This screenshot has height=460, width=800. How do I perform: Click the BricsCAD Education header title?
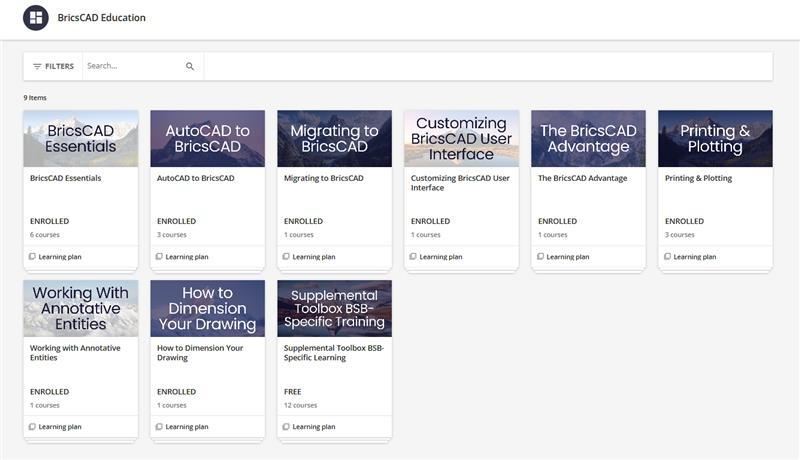[x=101, y=18]
